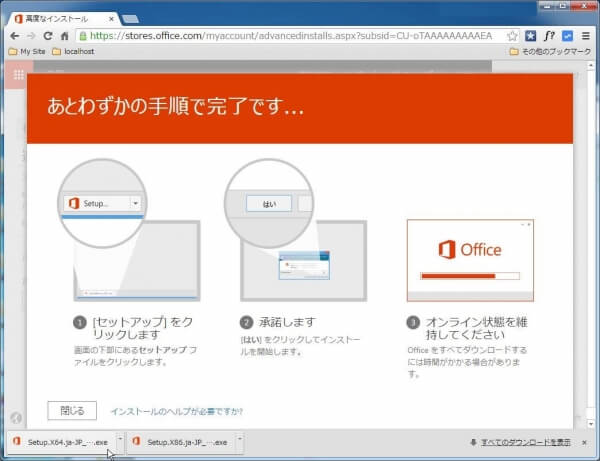600x461 pixels.
Task: Click the heading あとわずかの手順で完了です...
Action: [175, 106]
